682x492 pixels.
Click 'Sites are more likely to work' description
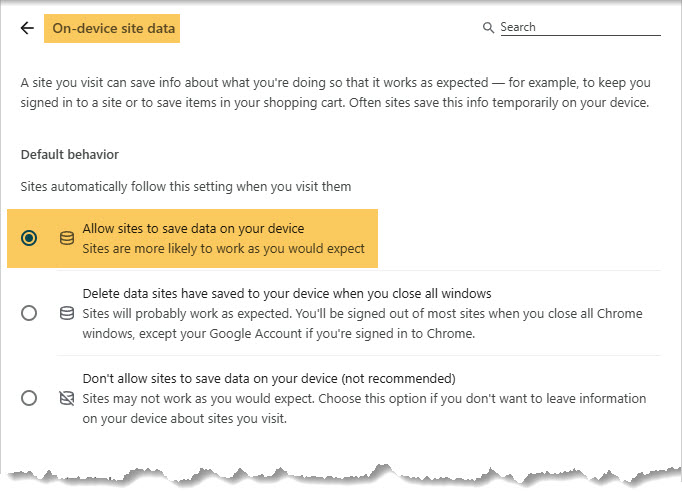(224, 248)
